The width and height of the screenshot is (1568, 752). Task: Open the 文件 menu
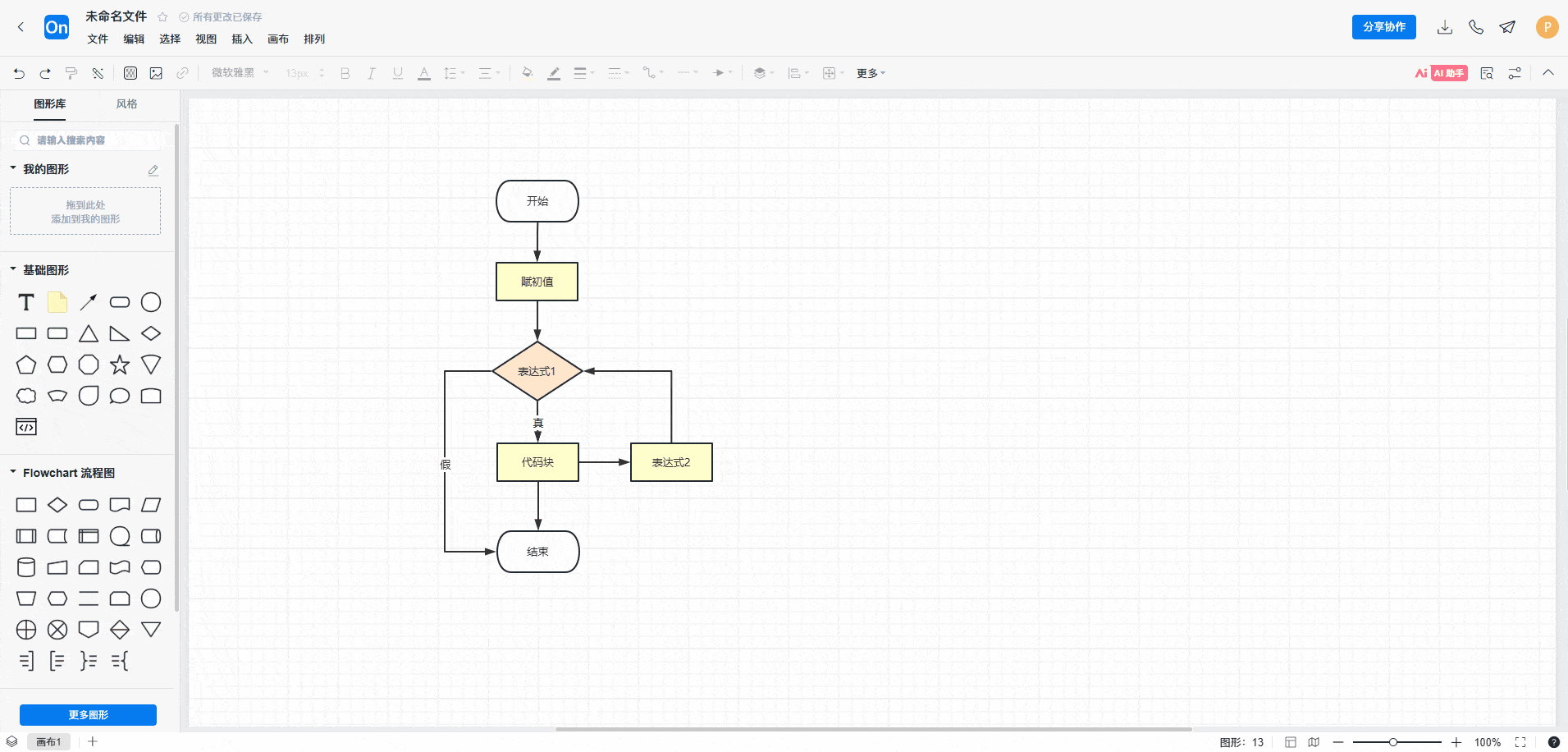98,39
